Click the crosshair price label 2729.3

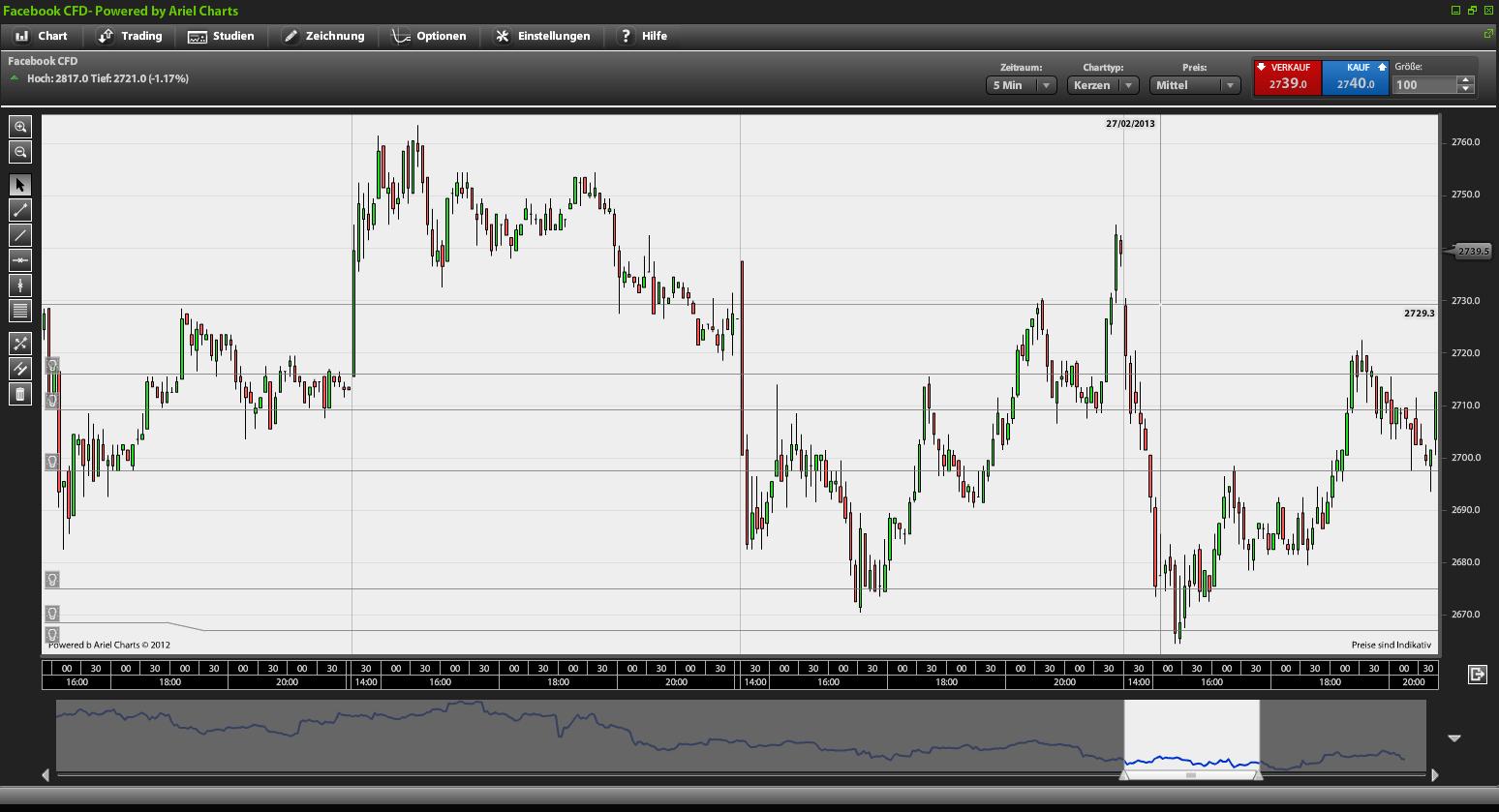1419,314
